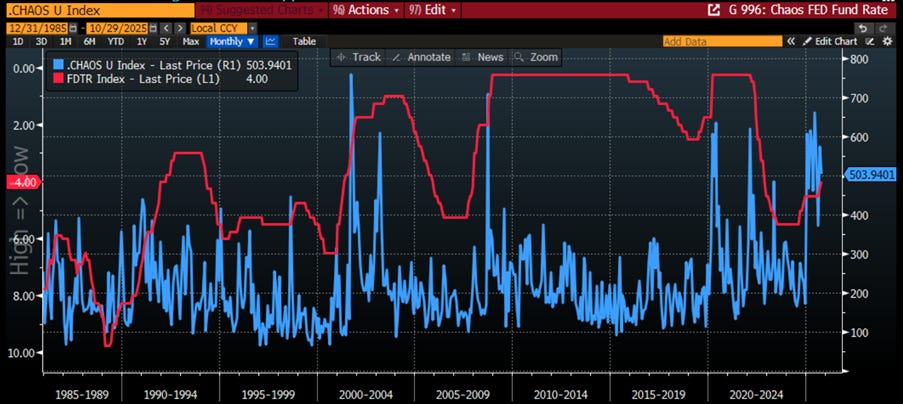Select the 1M time range
The width and height of the screenshot is (903, 404).
(65, 41)
